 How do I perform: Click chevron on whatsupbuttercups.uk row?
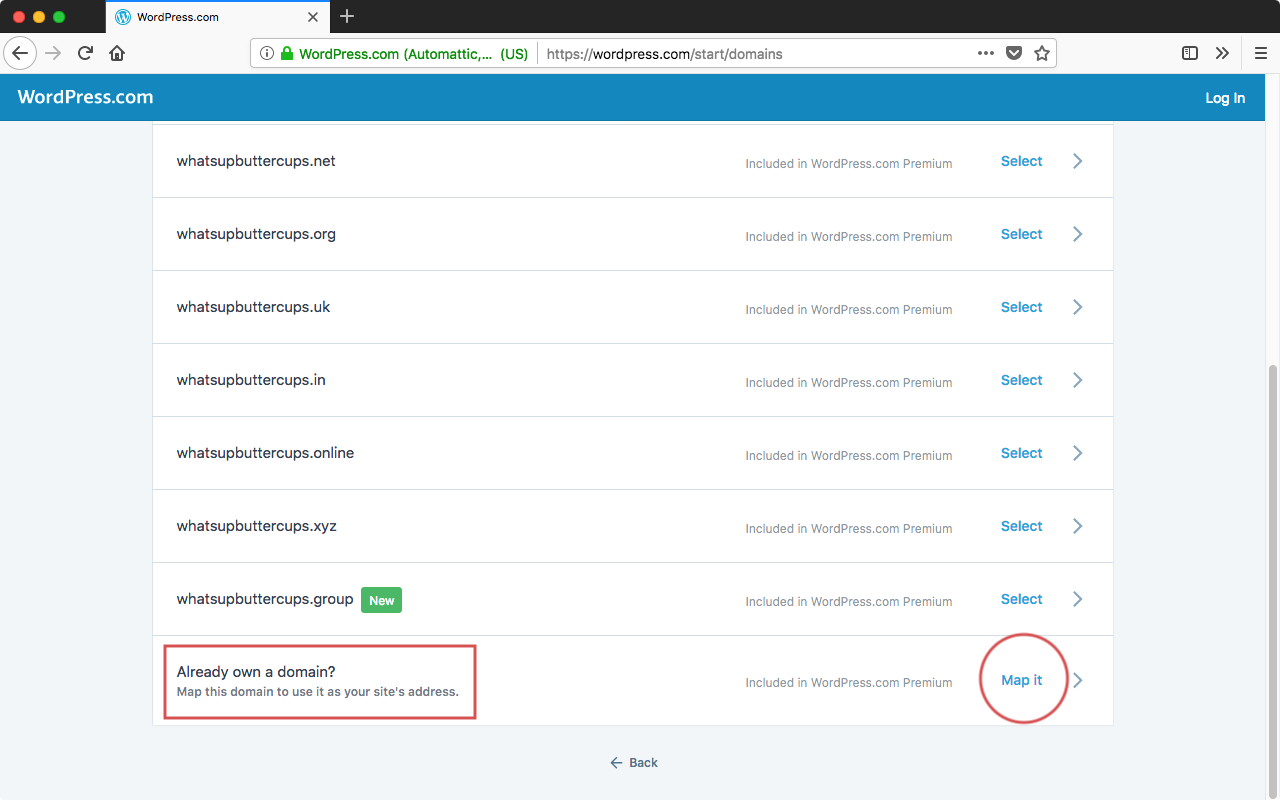[x=1078, y=307]
